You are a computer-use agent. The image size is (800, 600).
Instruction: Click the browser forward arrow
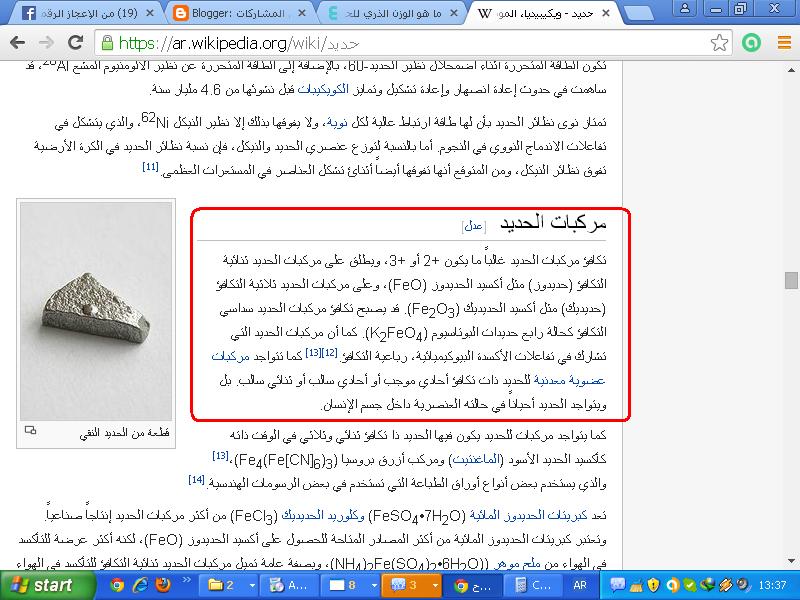point(46,43)
